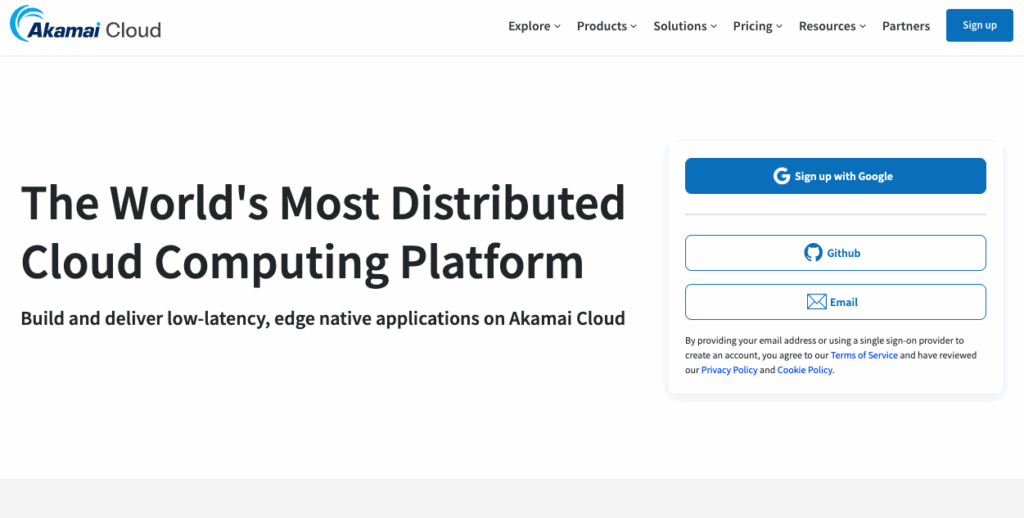This screenshot has height=518, width=1024.
Task: Click the Akamai Cloud logo
Action: click(86, 24)
